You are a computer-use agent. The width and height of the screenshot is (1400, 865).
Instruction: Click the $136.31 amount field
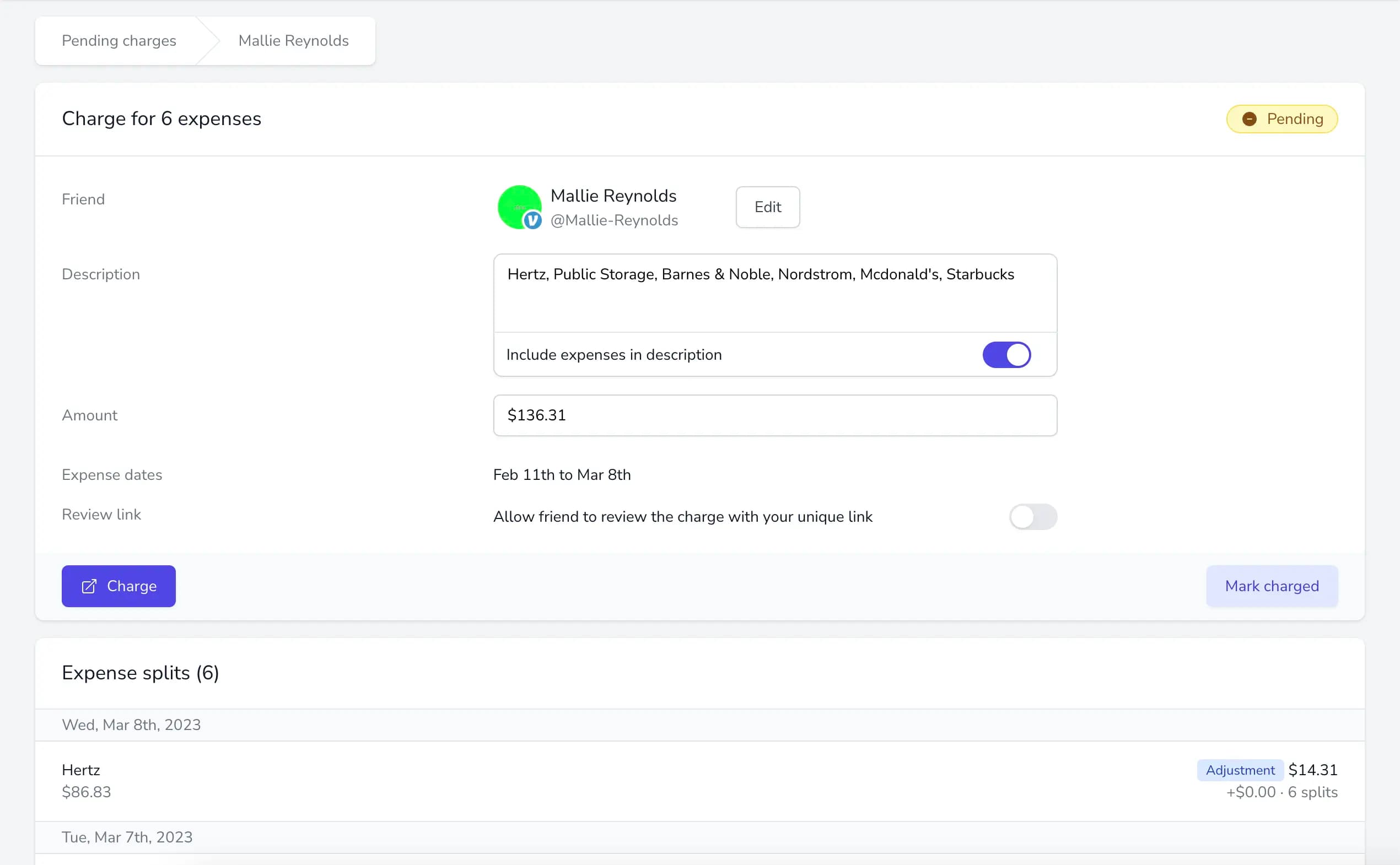[775, 415]
